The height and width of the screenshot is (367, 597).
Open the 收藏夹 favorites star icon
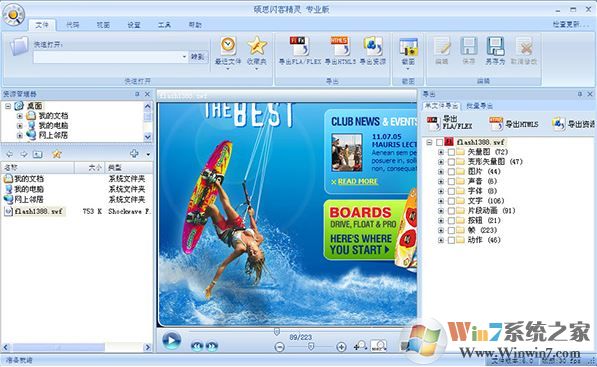pos(257,45)
